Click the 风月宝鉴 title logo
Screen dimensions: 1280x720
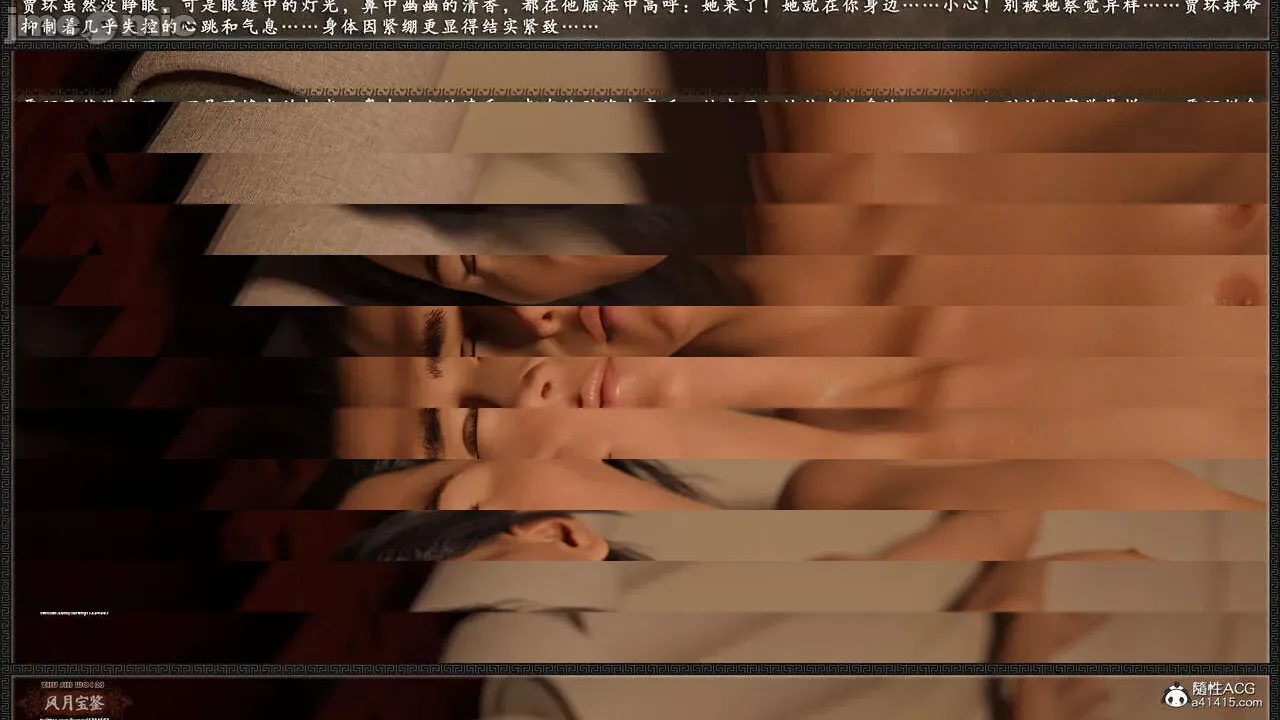(x=75, y=703)
